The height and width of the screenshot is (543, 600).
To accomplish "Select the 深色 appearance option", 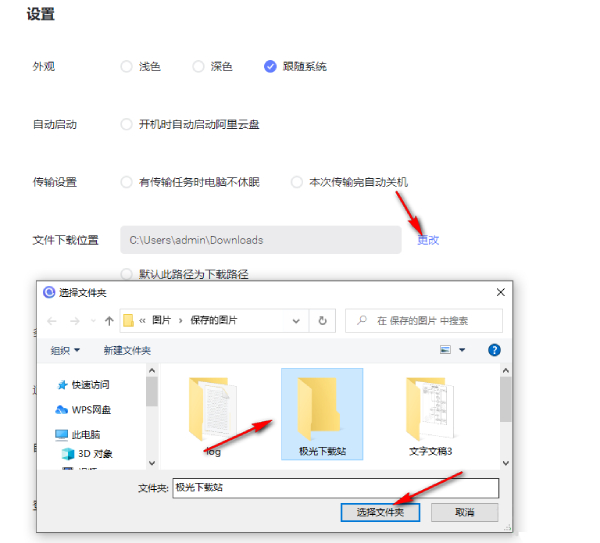I will 198,67.
